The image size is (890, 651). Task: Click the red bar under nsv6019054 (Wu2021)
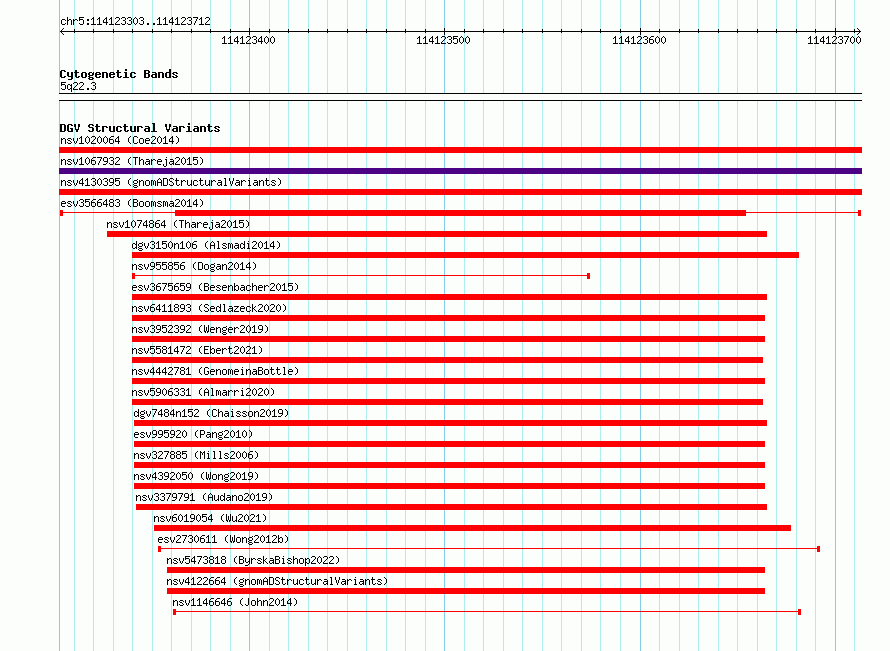(472, 528)
